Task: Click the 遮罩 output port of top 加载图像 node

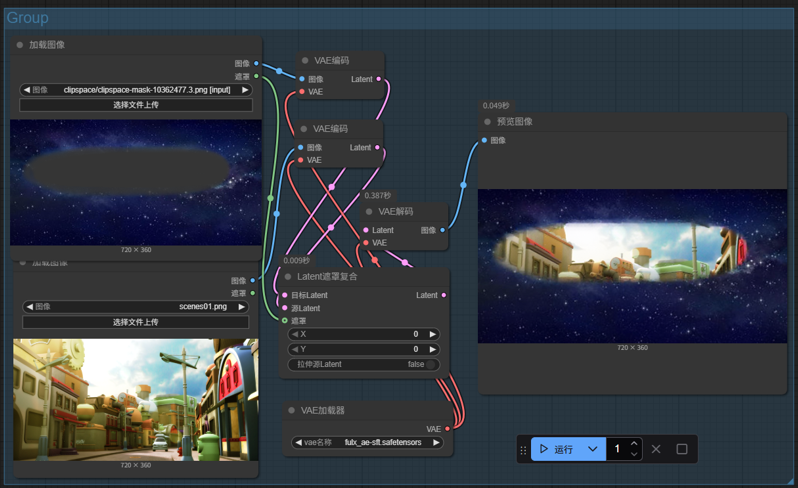Action: tap(256, 76)
